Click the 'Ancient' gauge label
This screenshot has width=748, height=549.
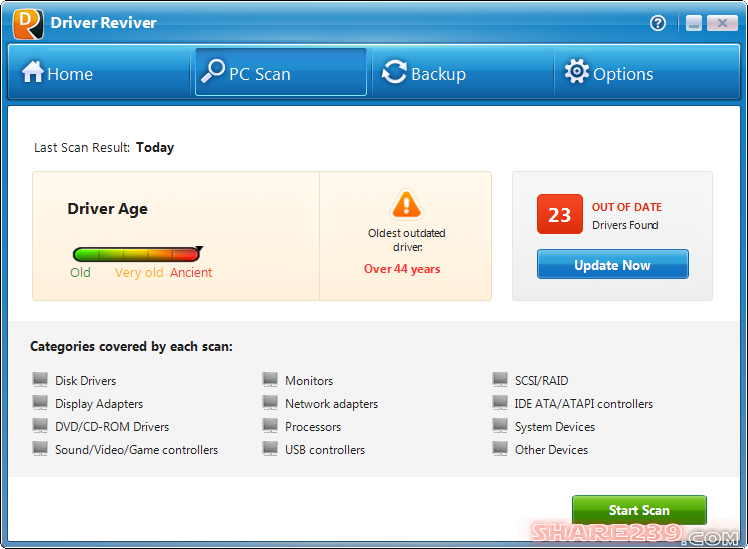click(x=191, y=272)
